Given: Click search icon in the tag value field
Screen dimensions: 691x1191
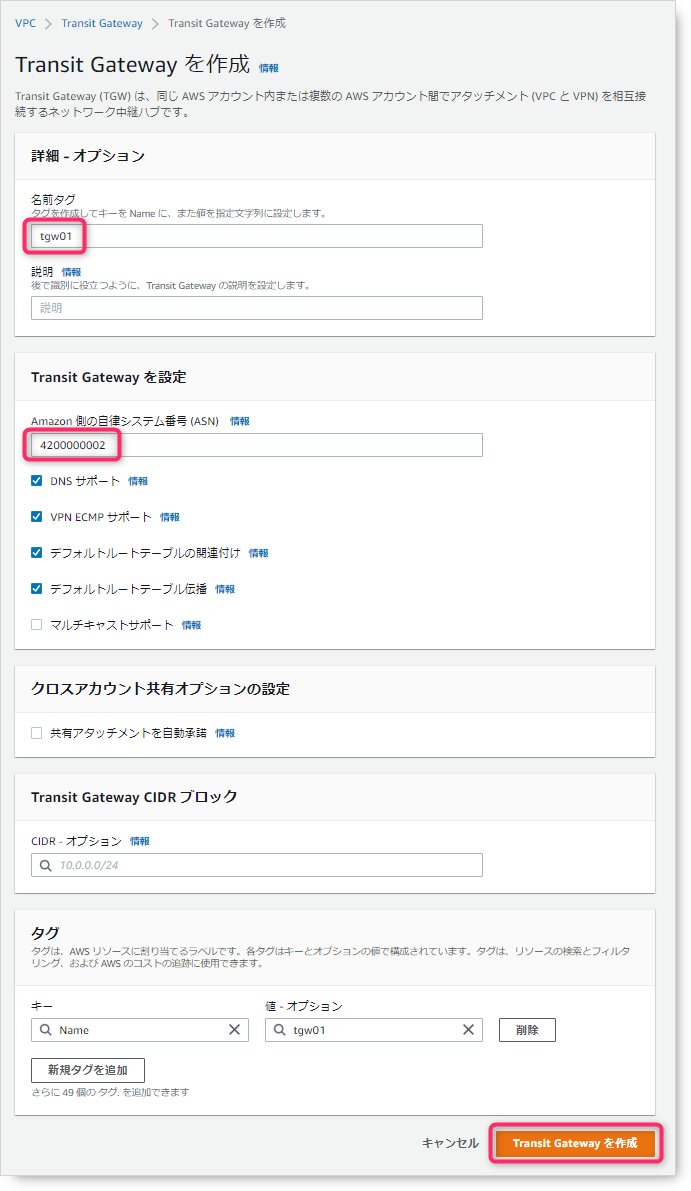Looking at the screenshot, I should tap(279, 1030).
